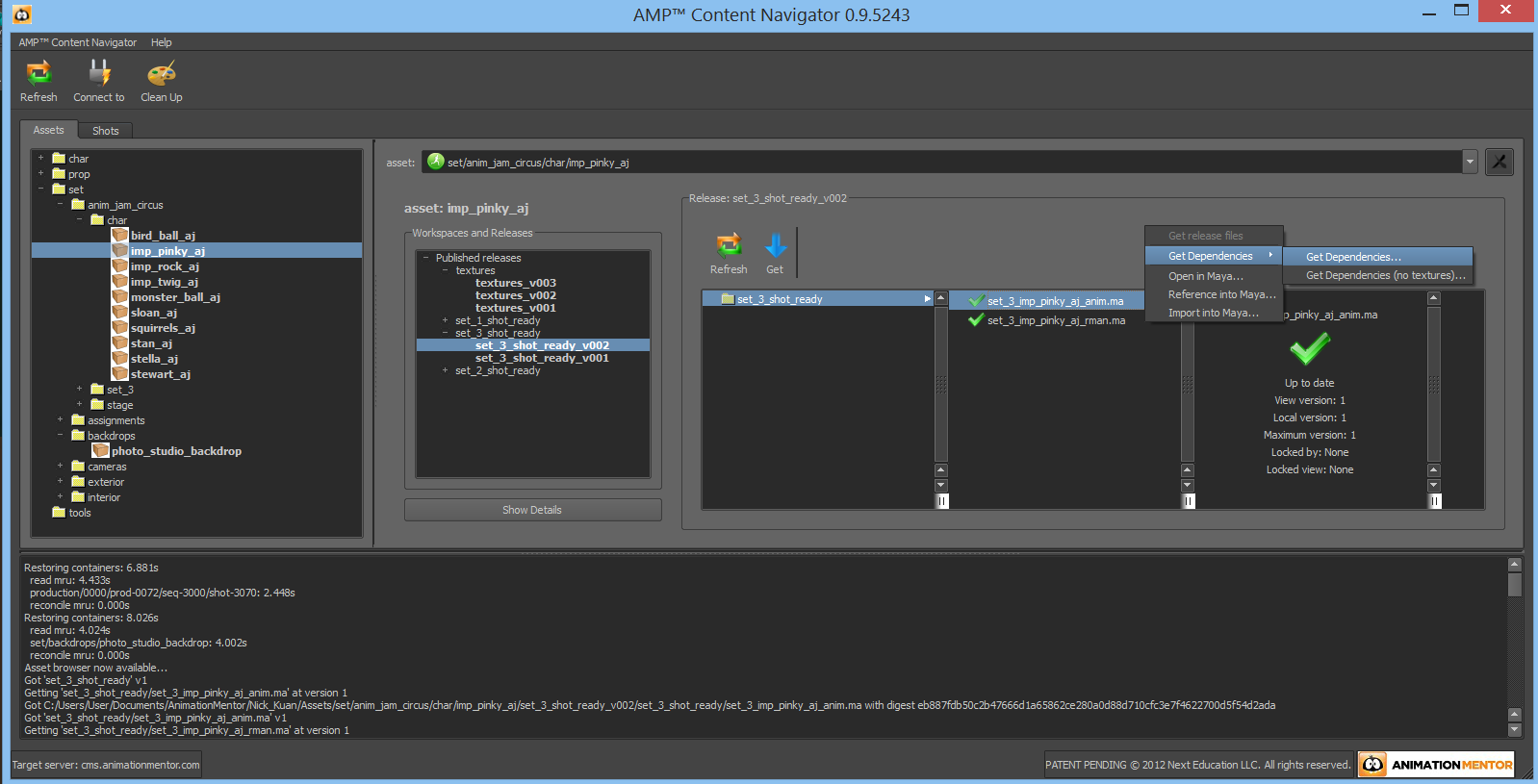The width and height of the screenshot is (1538, 784).
Task: Click the asset icon next to stella_aj
Action: pyautogui.click(x=119, y=358)
